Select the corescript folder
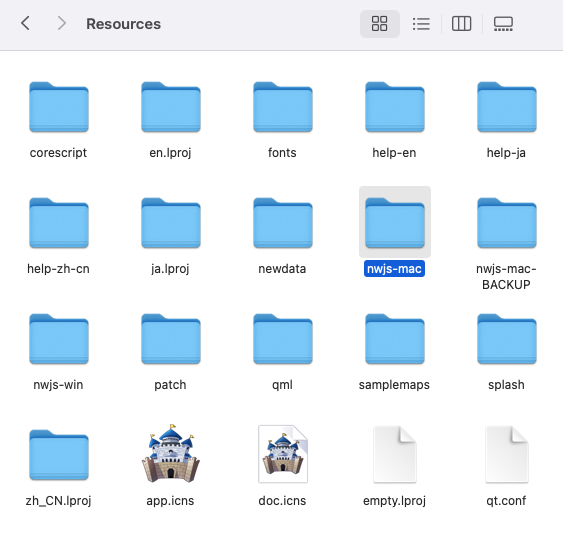This screenshot has width=563, height=536. 59,107
